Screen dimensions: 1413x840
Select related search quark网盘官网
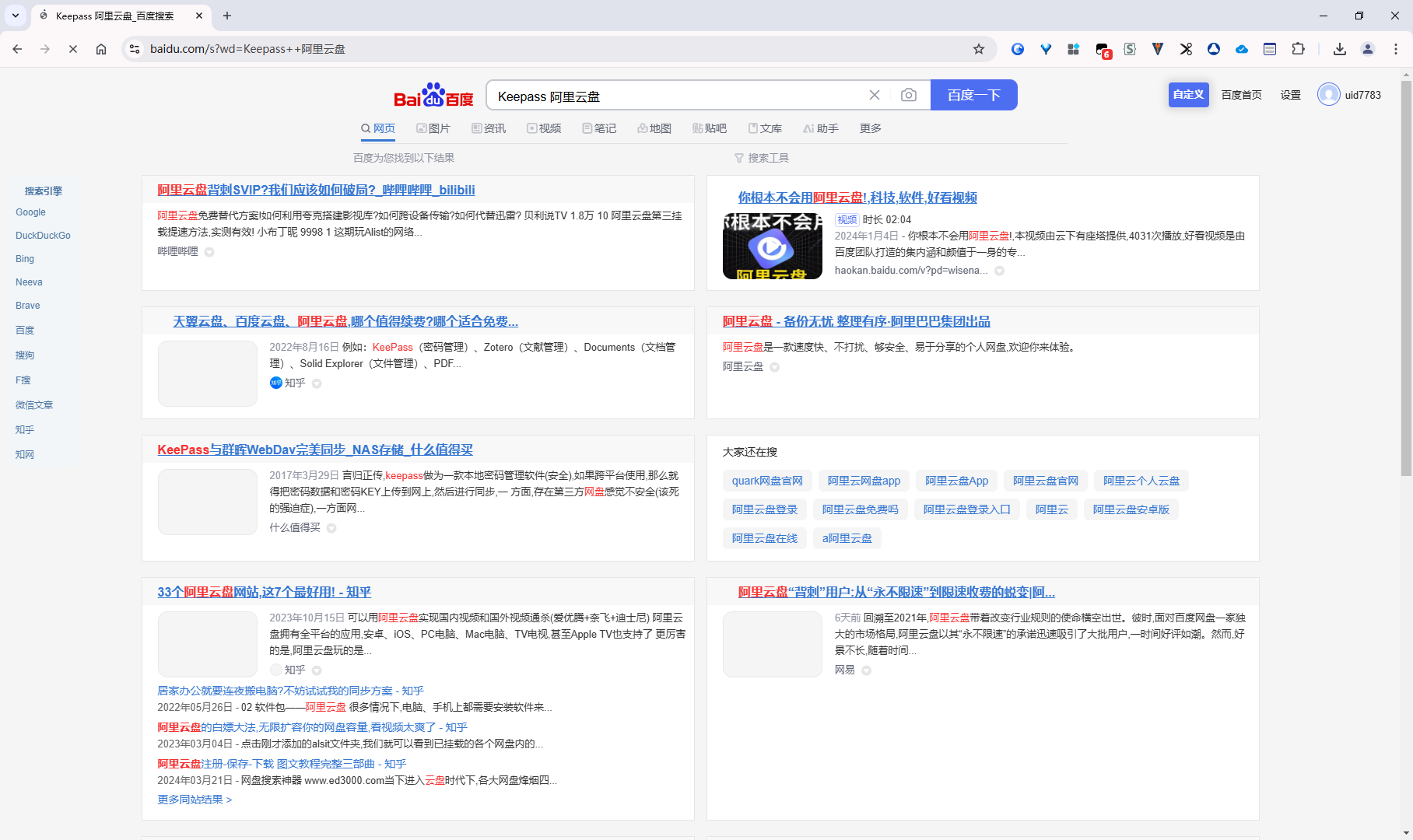point(767,481)
